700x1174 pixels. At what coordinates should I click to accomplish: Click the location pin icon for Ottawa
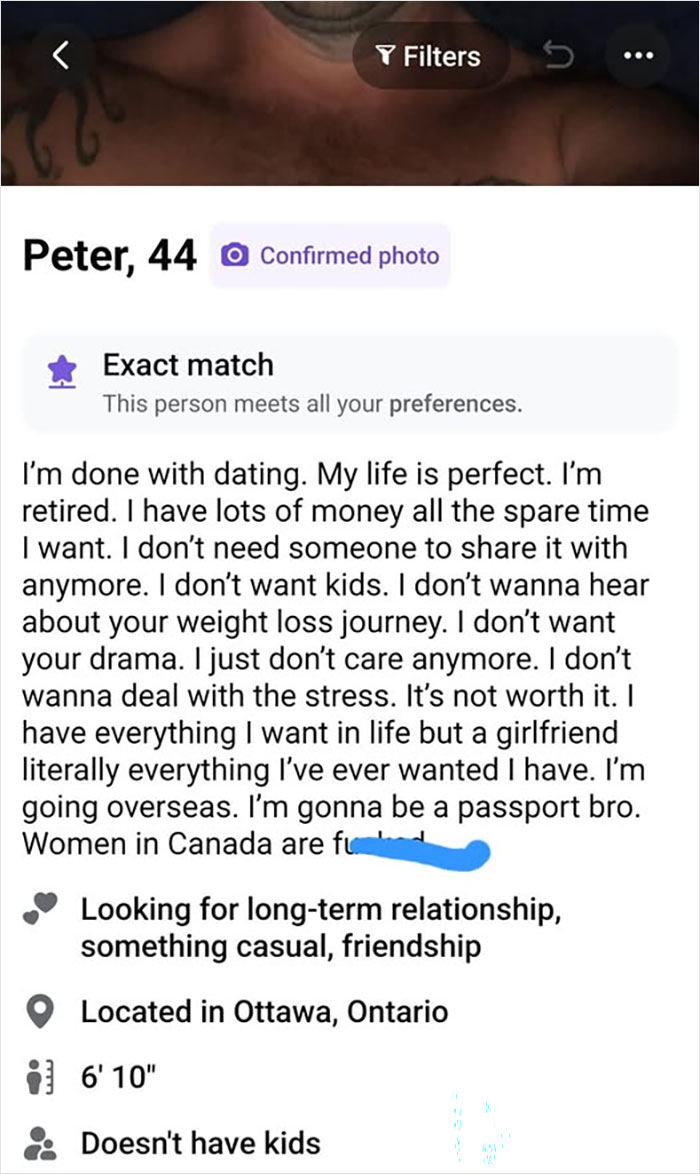(42, 1011)
